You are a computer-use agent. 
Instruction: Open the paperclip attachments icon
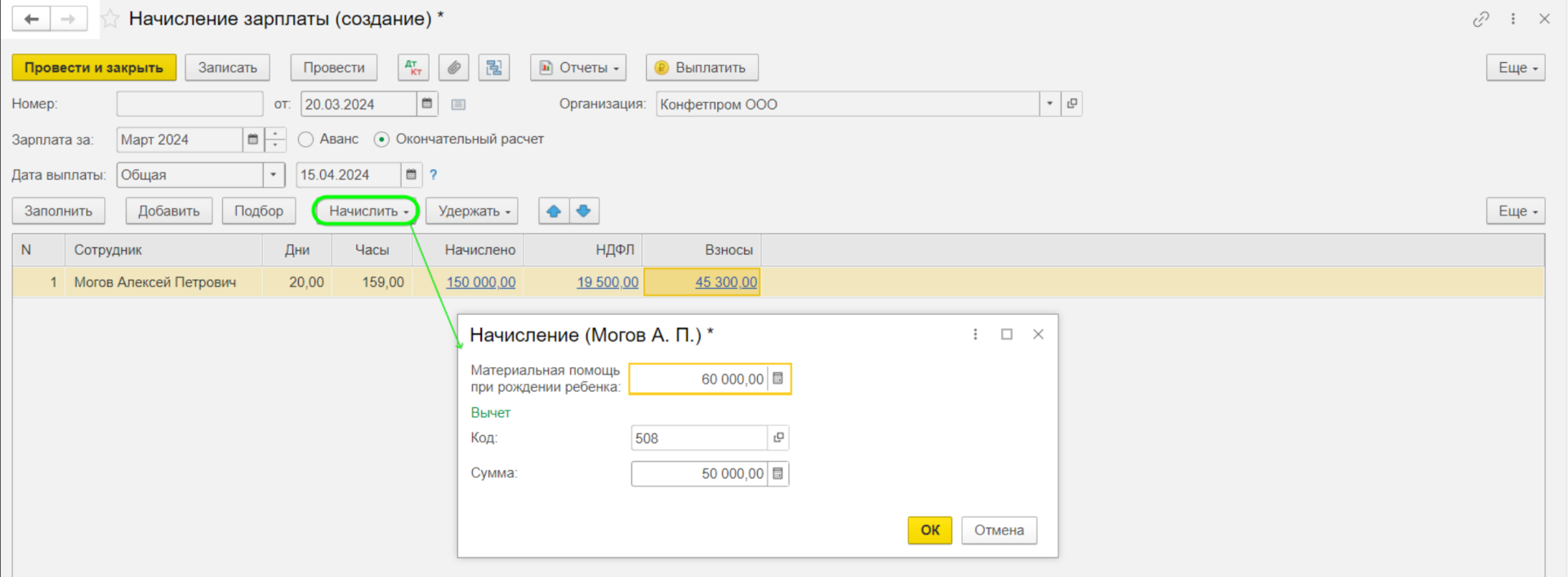[453, 68]
